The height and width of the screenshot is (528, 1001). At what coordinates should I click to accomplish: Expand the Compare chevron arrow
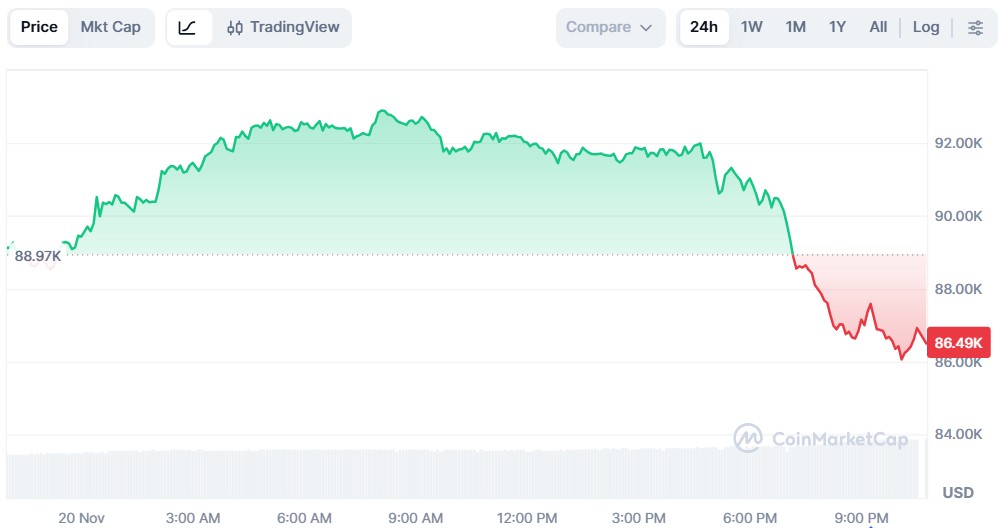pos(646,28)
